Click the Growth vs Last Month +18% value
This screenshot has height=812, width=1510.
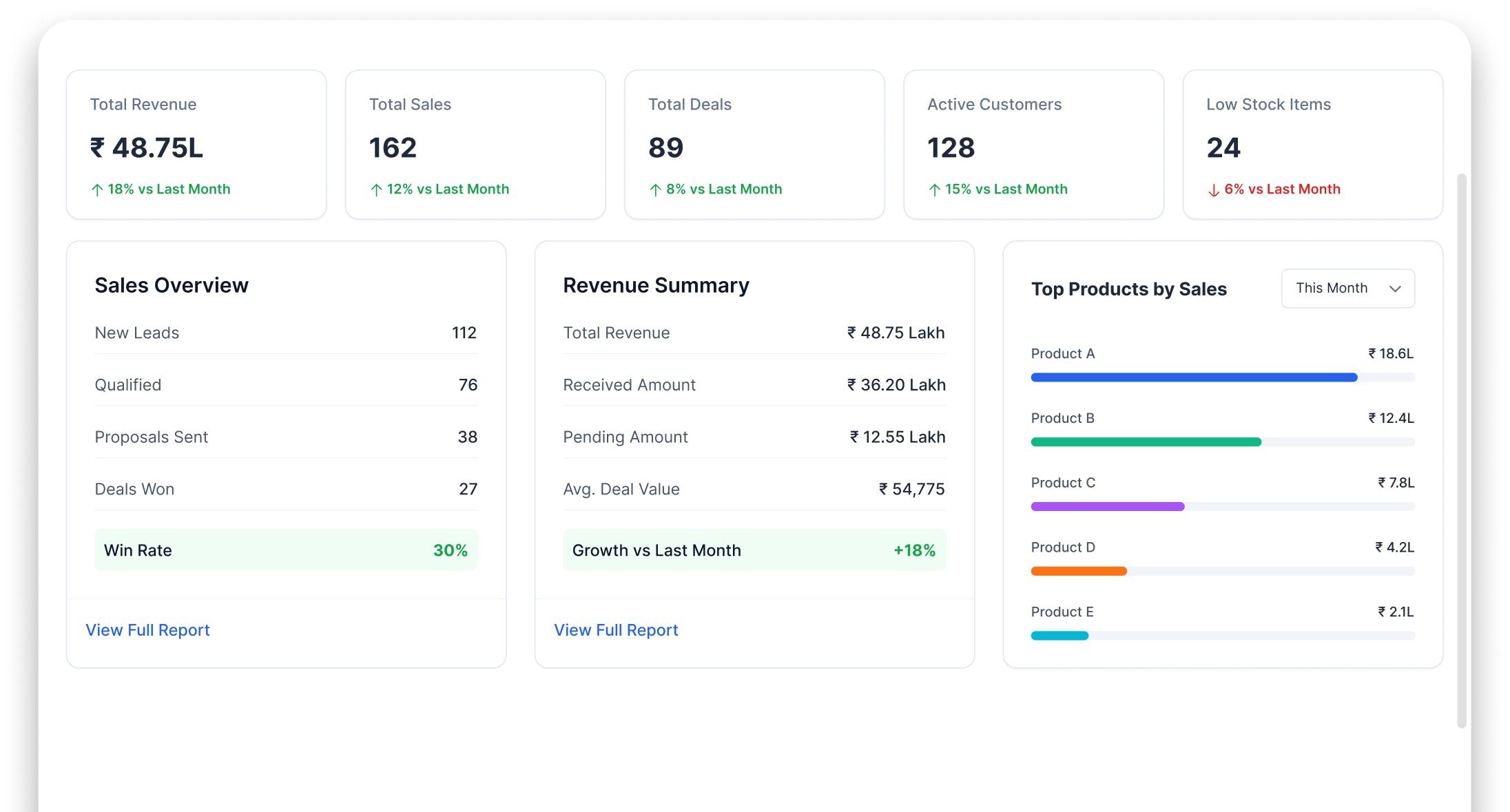coord(914,551)
